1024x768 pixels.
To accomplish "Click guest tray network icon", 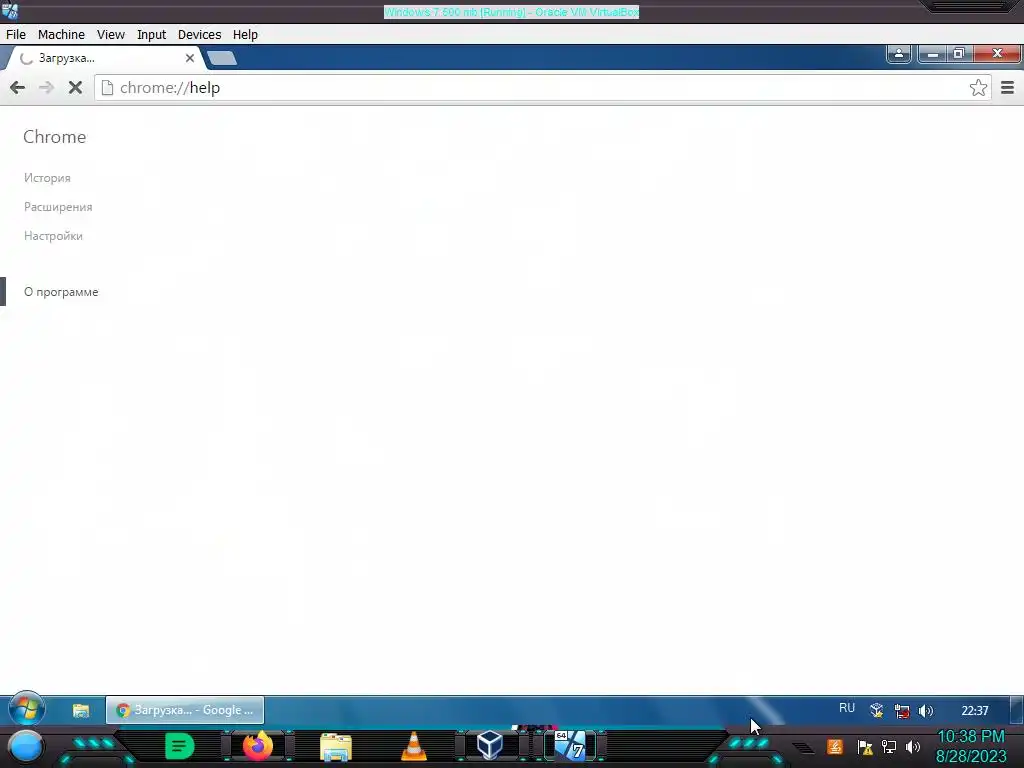I will click(x=902, y=711).
